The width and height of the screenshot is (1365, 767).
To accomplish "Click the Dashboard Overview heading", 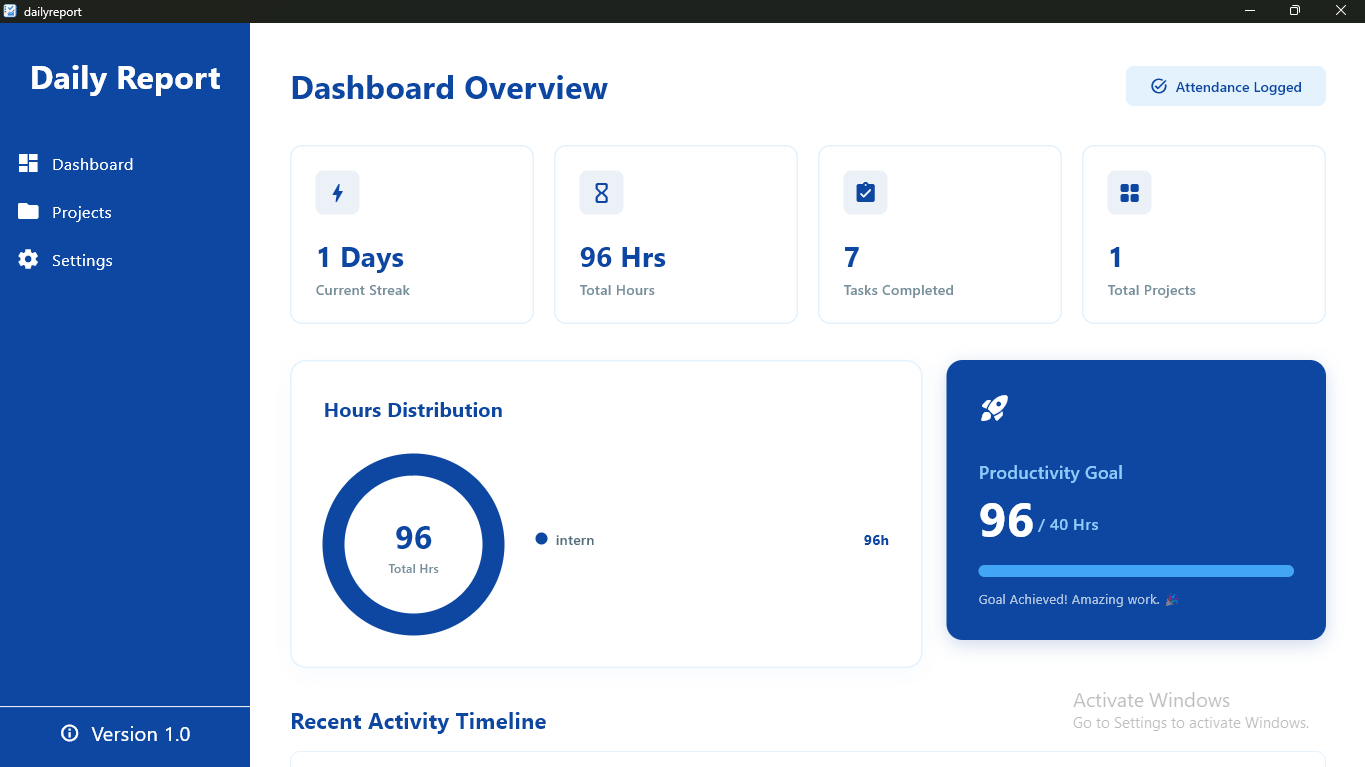I will [449, 88].
